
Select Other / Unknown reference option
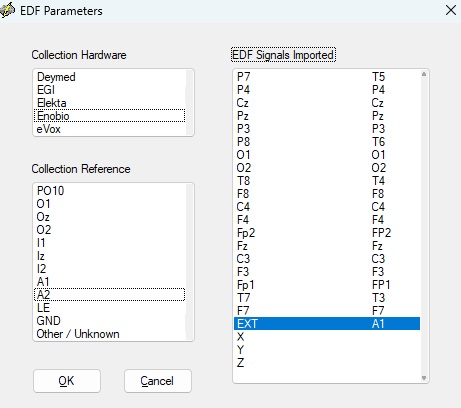(x=109, y=334)
